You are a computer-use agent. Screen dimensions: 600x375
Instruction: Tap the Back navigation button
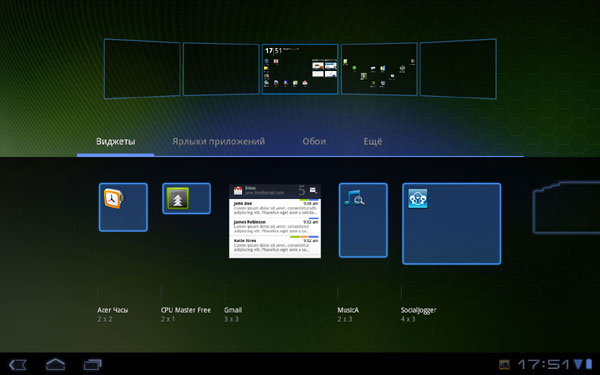tap(18, 364)
